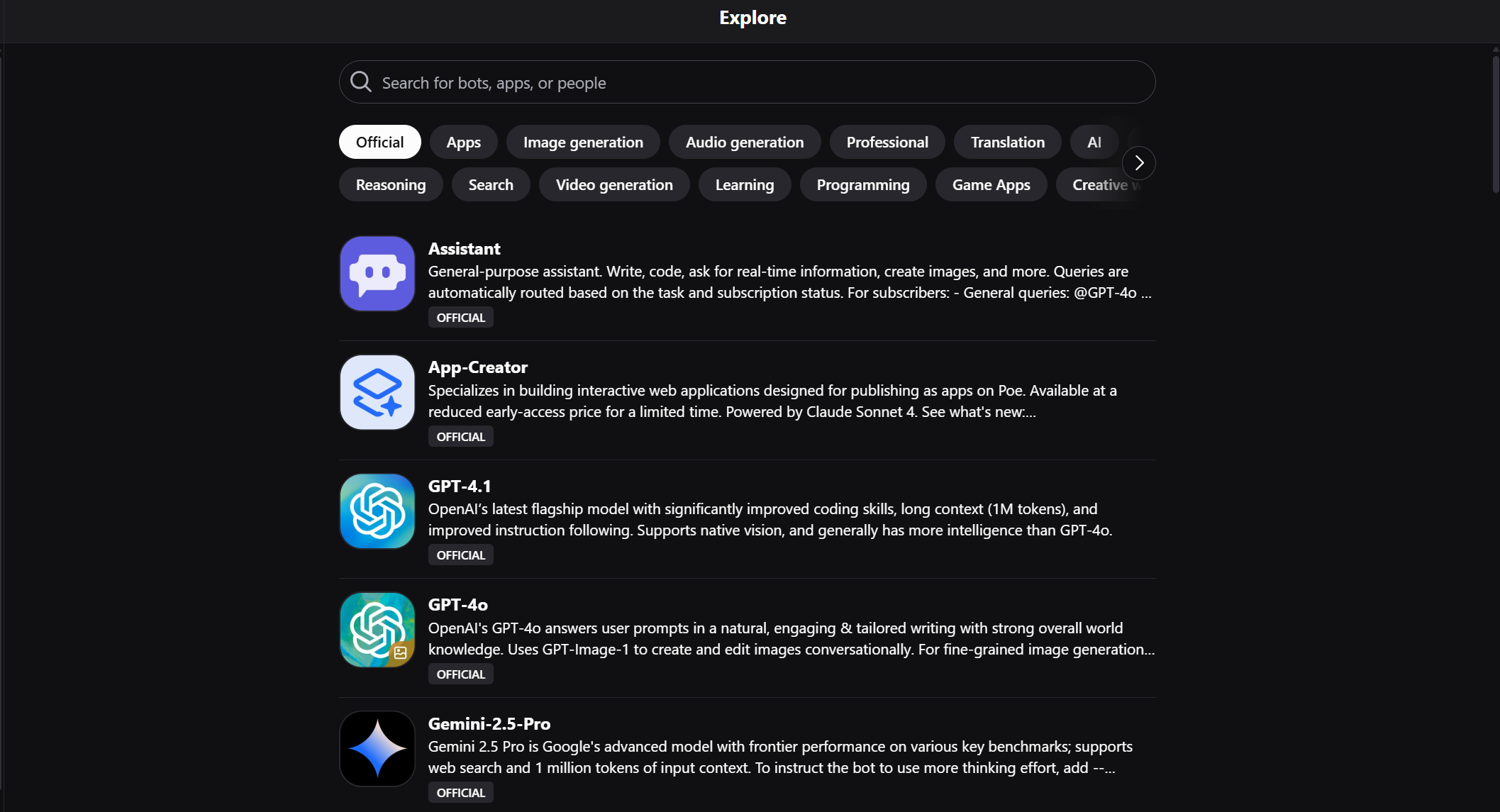This screenshot has height=812, width=1500.
Task: Open the GPT-4o title link
Action: tap(458, 605)
